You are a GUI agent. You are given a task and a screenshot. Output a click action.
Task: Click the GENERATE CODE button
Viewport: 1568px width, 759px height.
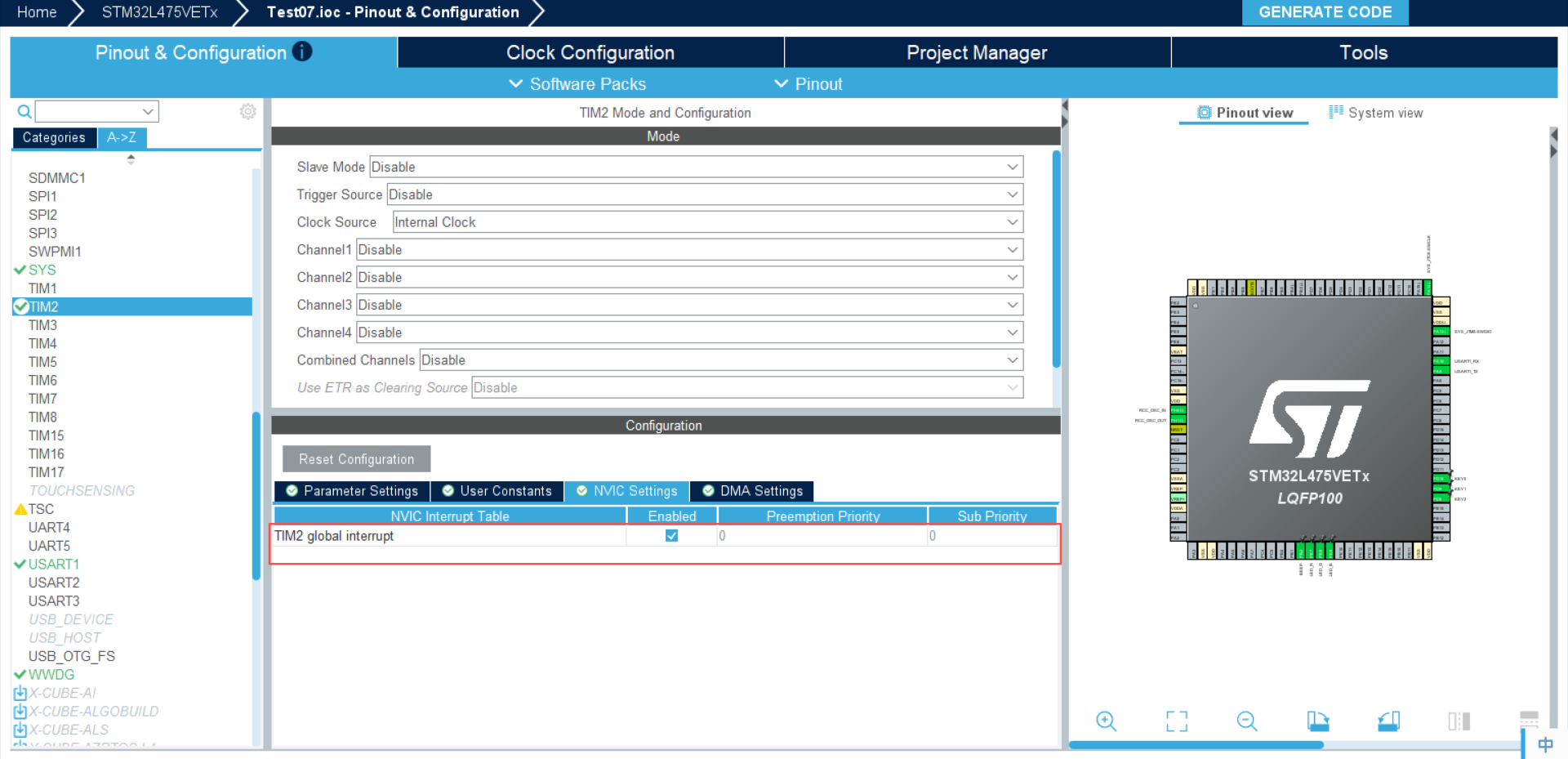(1325, 12)
